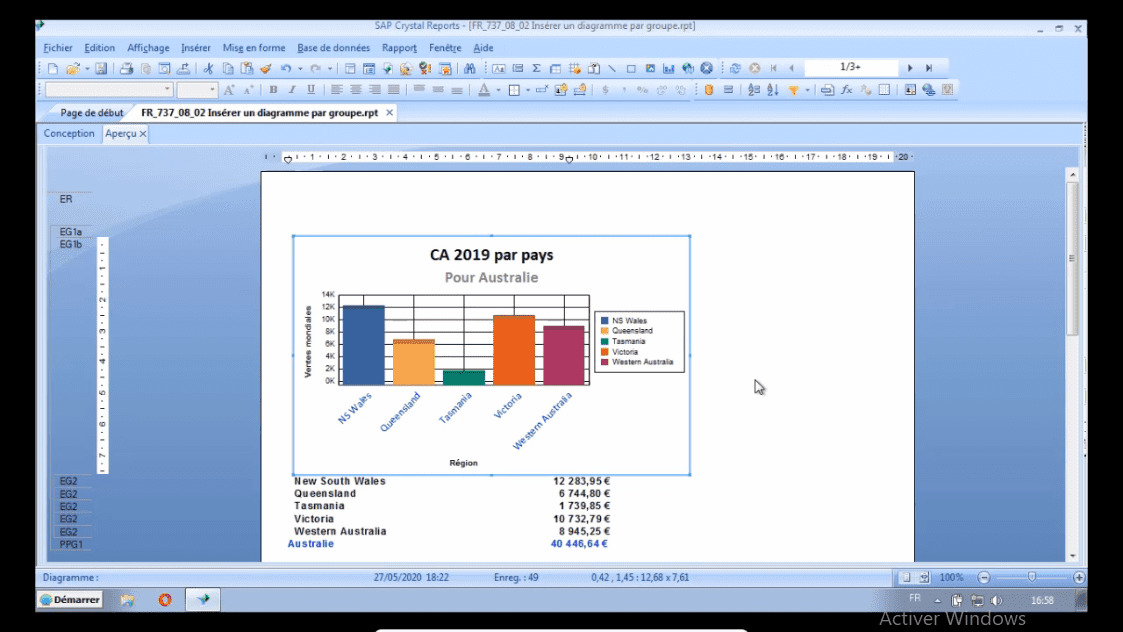Open the font size dropdown
The width and height of the screenshot is (1123, 632).
pos(212,90)
